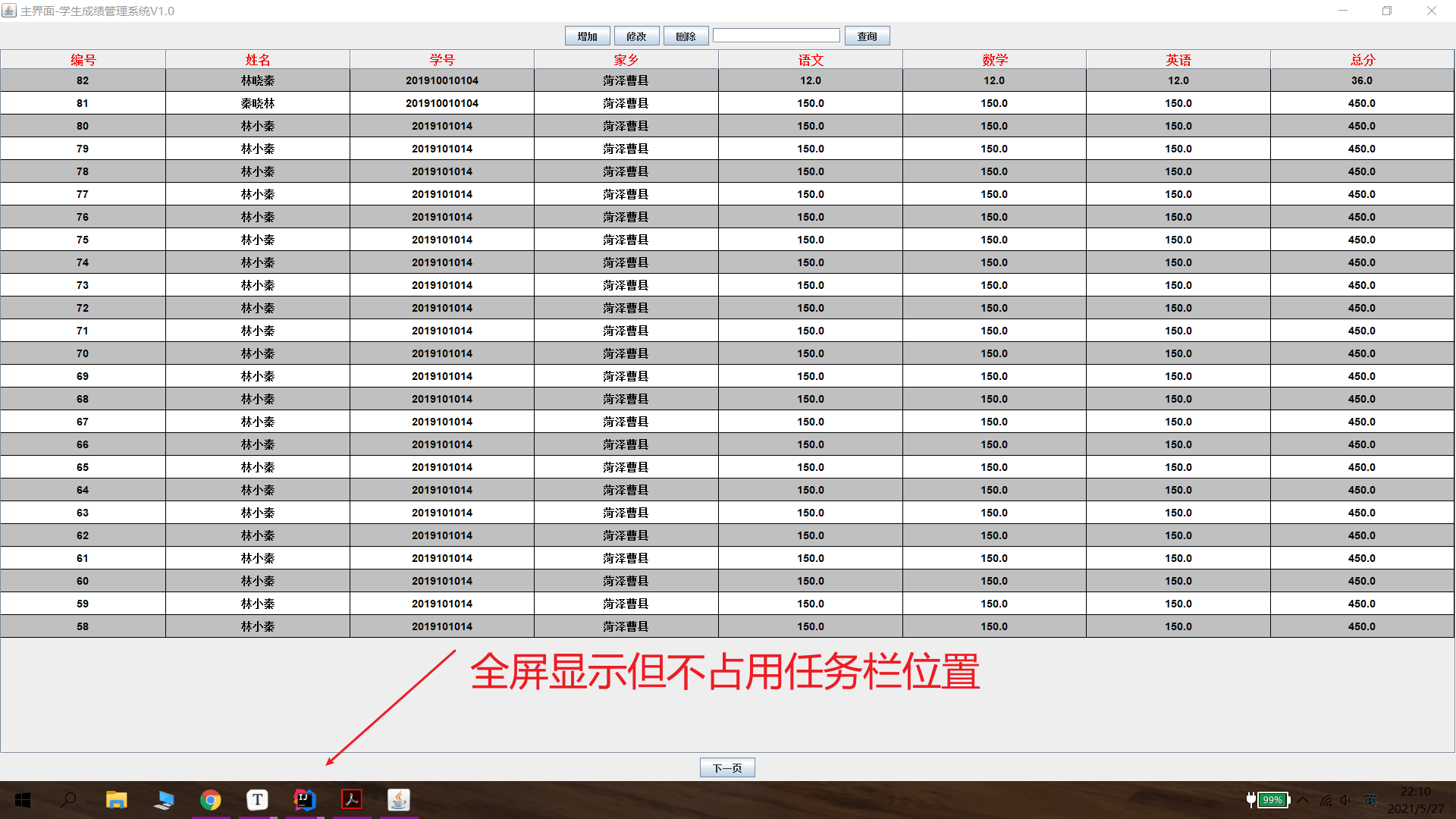Click 编号 cell 70

(83, 353)
